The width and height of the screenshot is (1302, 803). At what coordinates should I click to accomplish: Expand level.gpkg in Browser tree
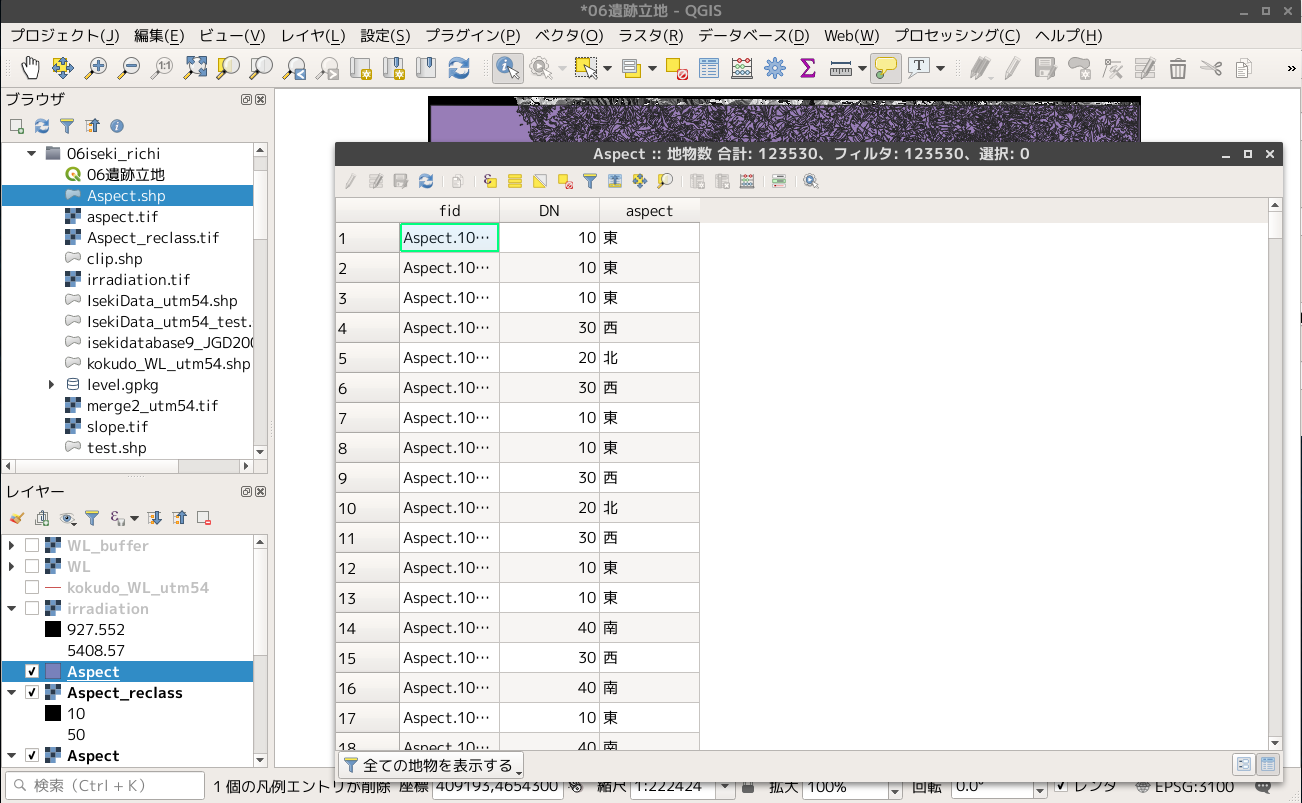(x=51, y=385)
